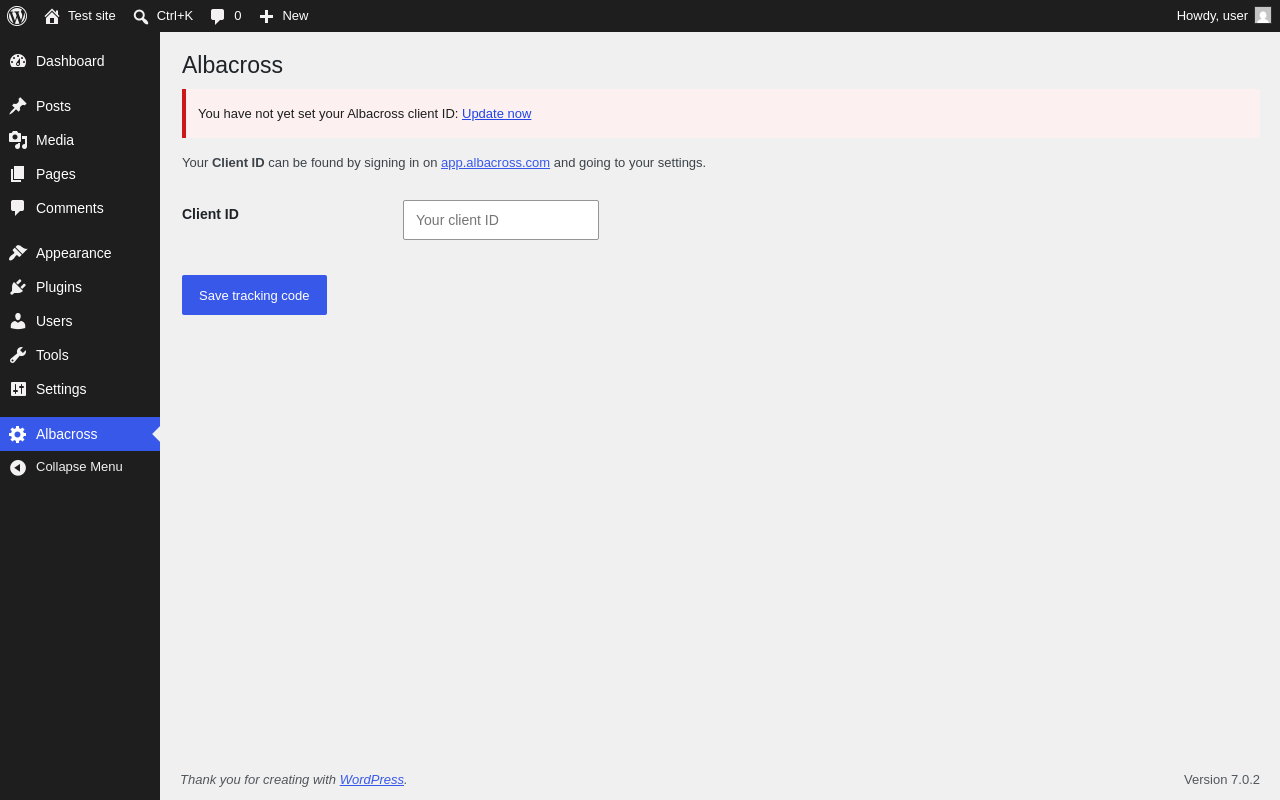
Task: Click the Albacross gear icon
Action: point(18,434)
